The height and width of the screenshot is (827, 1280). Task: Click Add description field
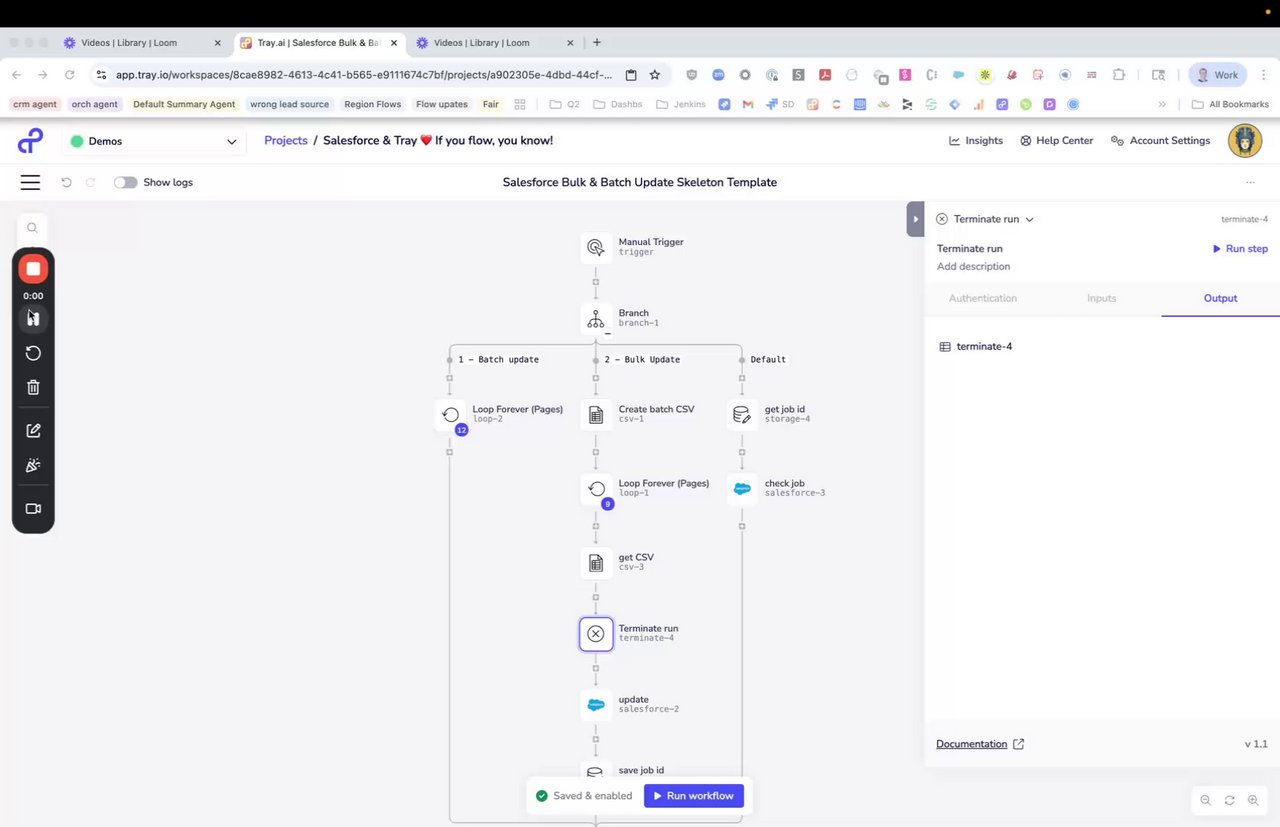pyautogui.click(x=973, y=266)
